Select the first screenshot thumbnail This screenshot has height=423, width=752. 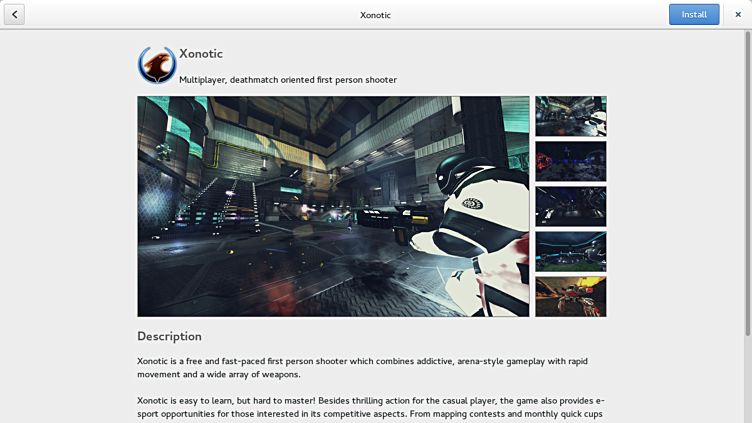(570, 116)
